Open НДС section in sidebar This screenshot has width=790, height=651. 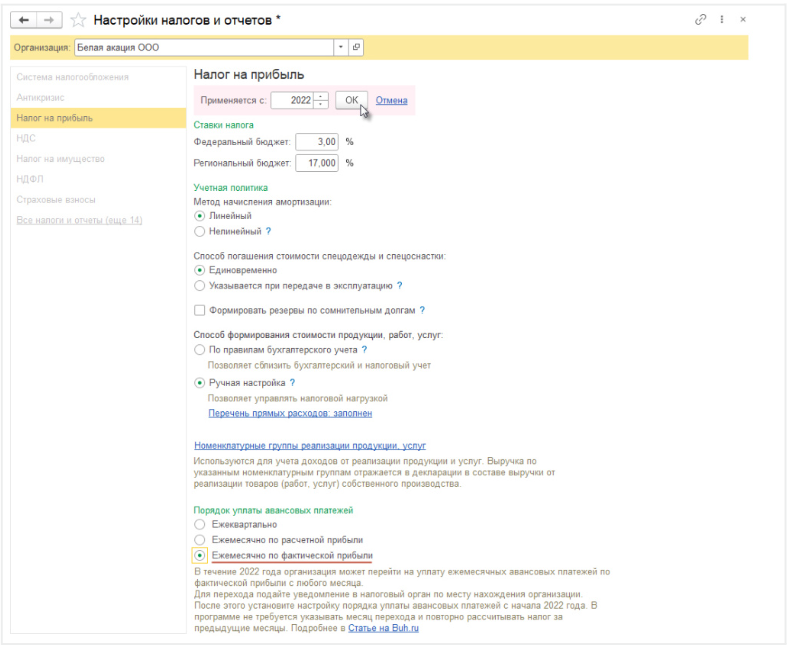26,138
